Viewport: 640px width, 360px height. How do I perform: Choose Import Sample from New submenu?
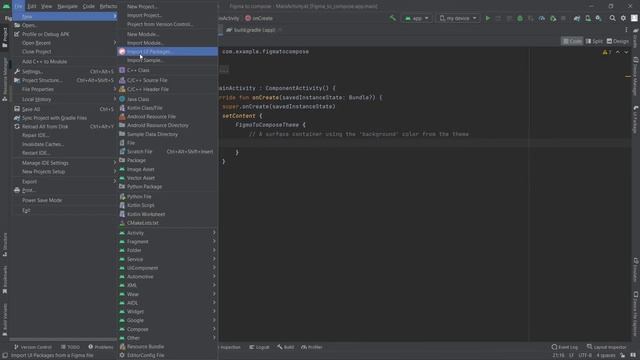[167, 60]
